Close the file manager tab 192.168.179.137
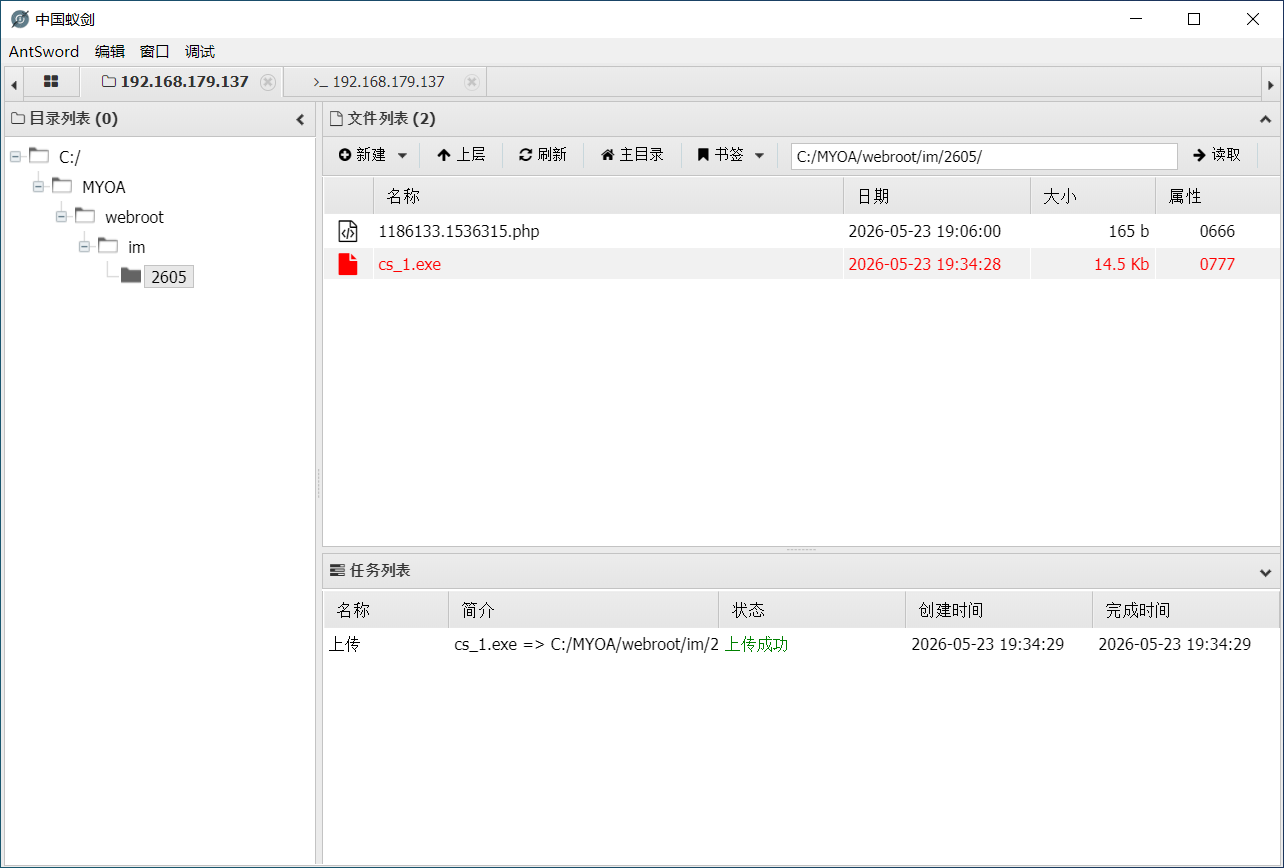The width and height of the screenshot is (1284, 868). point(268,82)
